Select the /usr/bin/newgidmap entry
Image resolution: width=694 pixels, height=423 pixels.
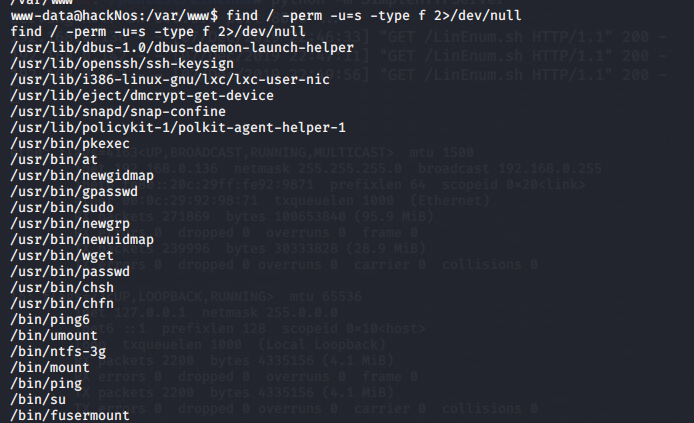82,176
